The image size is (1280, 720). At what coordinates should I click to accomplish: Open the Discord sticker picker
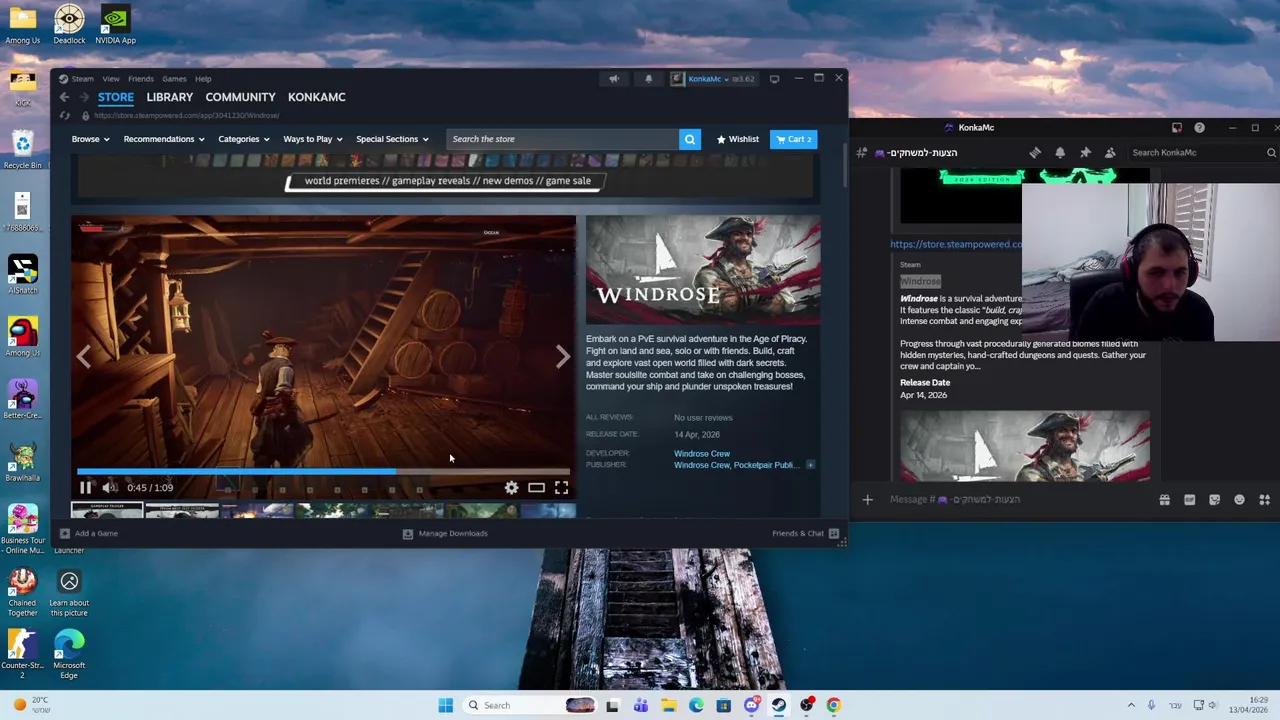coord(1214,499)
